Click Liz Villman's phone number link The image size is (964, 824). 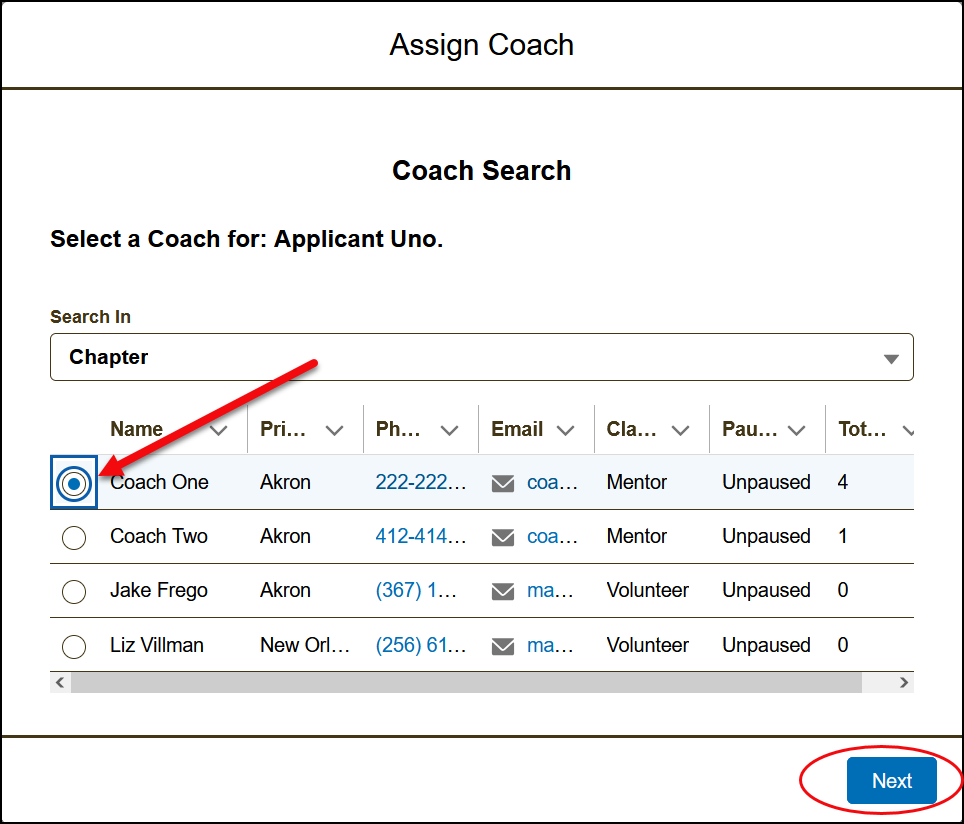(x=420, y=645)
